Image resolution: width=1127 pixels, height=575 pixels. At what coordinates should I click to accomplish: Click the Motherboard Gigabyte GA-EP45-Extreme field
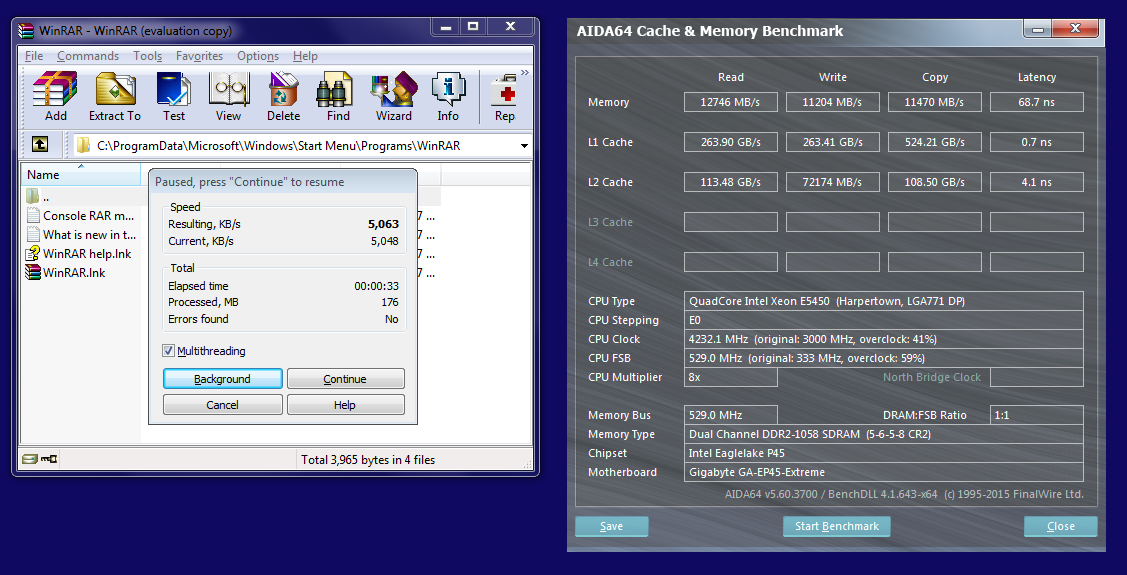click(x=883, y=472)
